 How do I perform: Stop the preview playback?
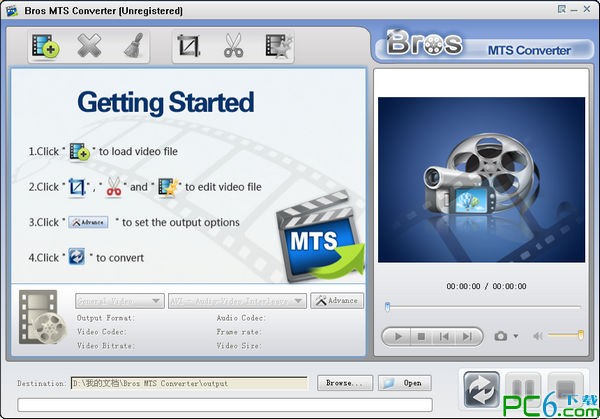click(421, 337)
